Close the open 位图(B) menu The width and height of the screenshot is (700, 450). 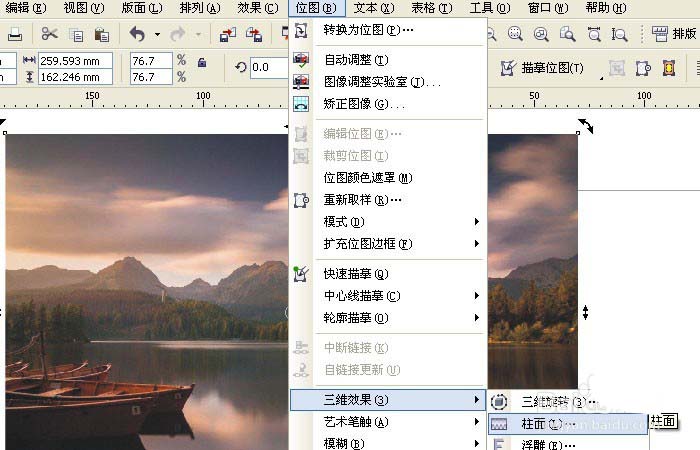[317, 8]
